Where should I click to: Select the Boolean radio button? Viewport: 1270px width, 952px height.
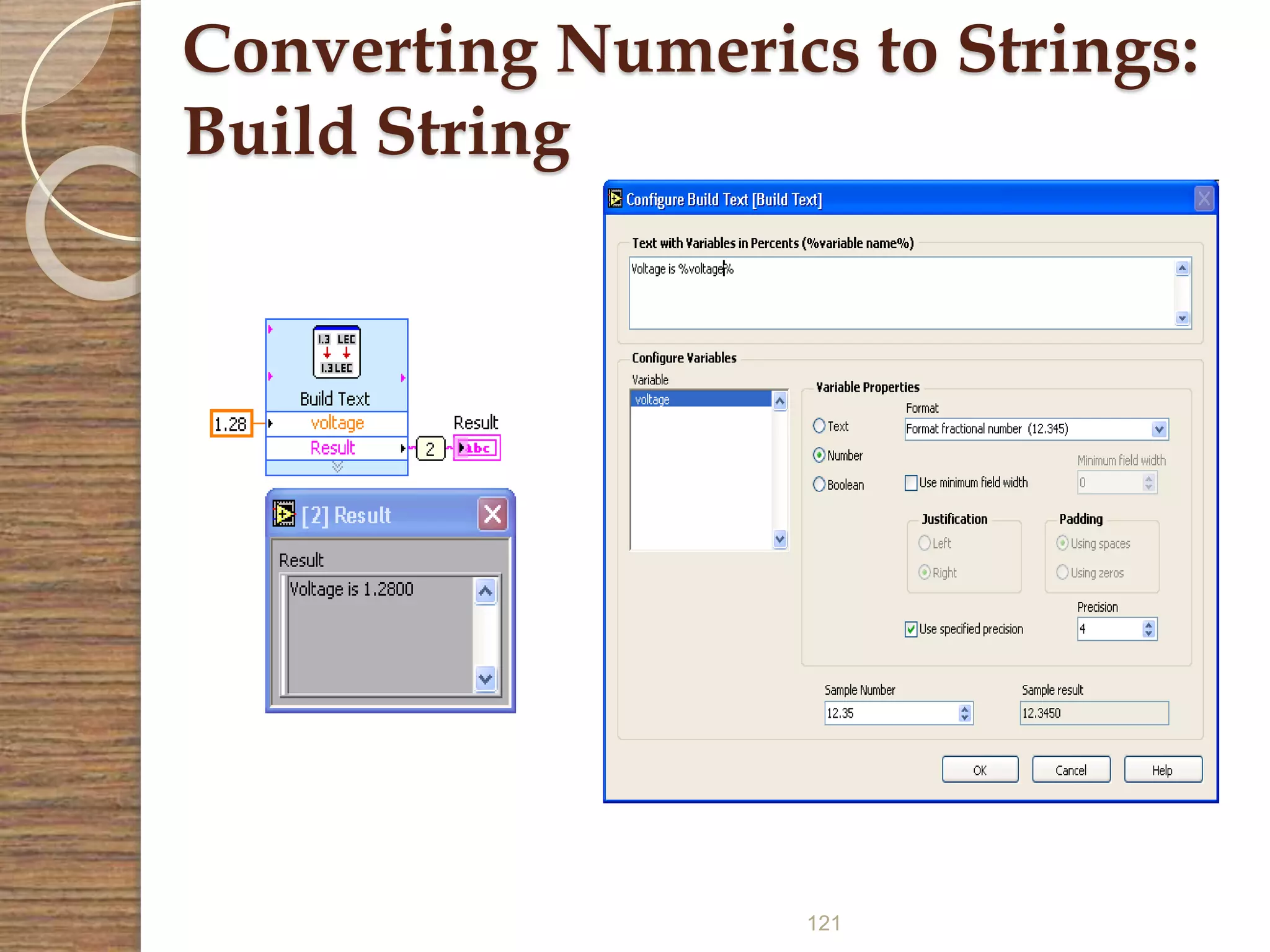click(819, 484)
